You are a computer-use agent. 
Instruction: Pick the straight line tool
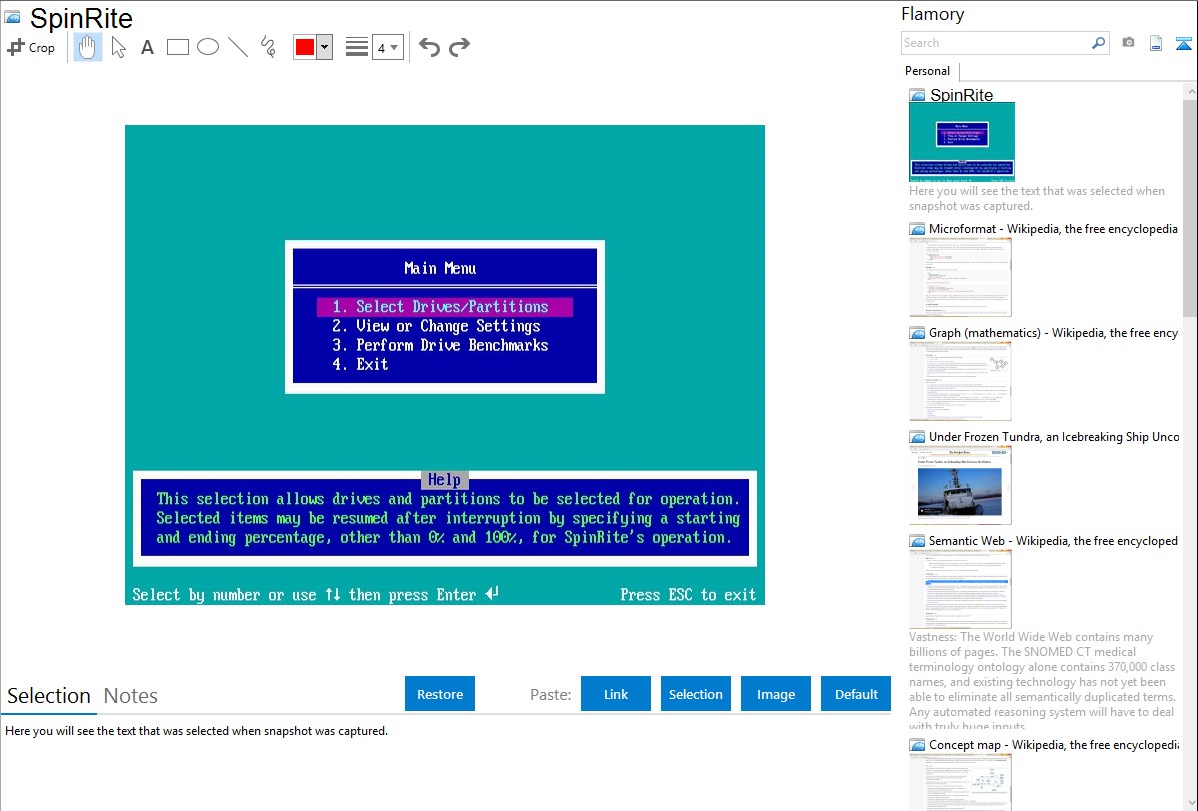click(238, 47)
